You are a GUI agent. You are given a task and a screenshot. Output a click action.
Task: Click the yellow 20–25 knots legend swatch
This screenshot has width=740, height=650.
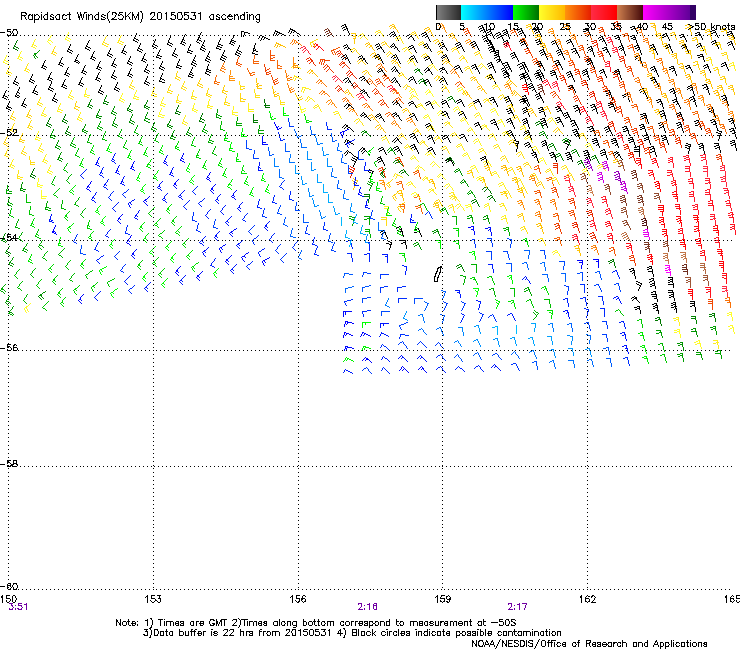(x=552, y=12)
